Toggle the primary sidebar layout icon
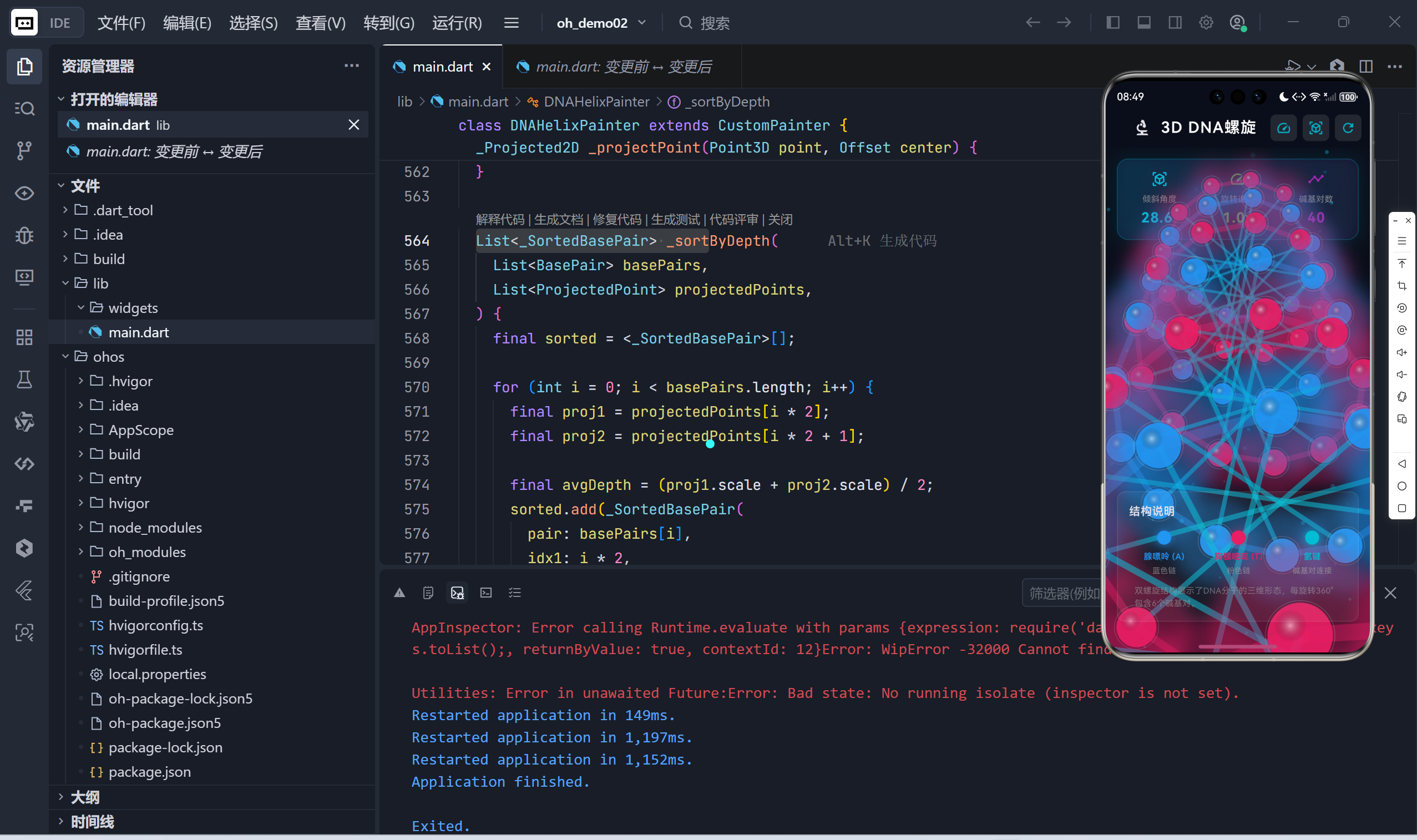 click(x=1112, y=23)
